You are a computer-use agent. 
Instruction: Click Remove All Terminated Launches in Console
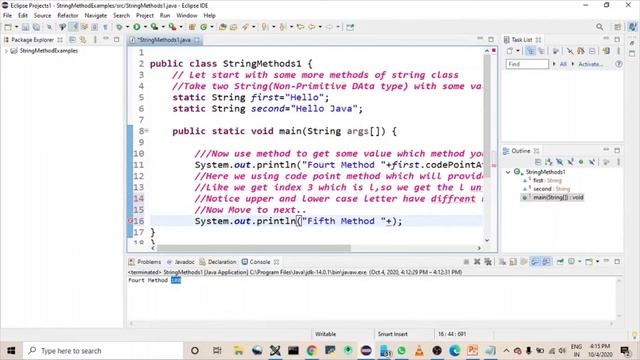[488, 262]
